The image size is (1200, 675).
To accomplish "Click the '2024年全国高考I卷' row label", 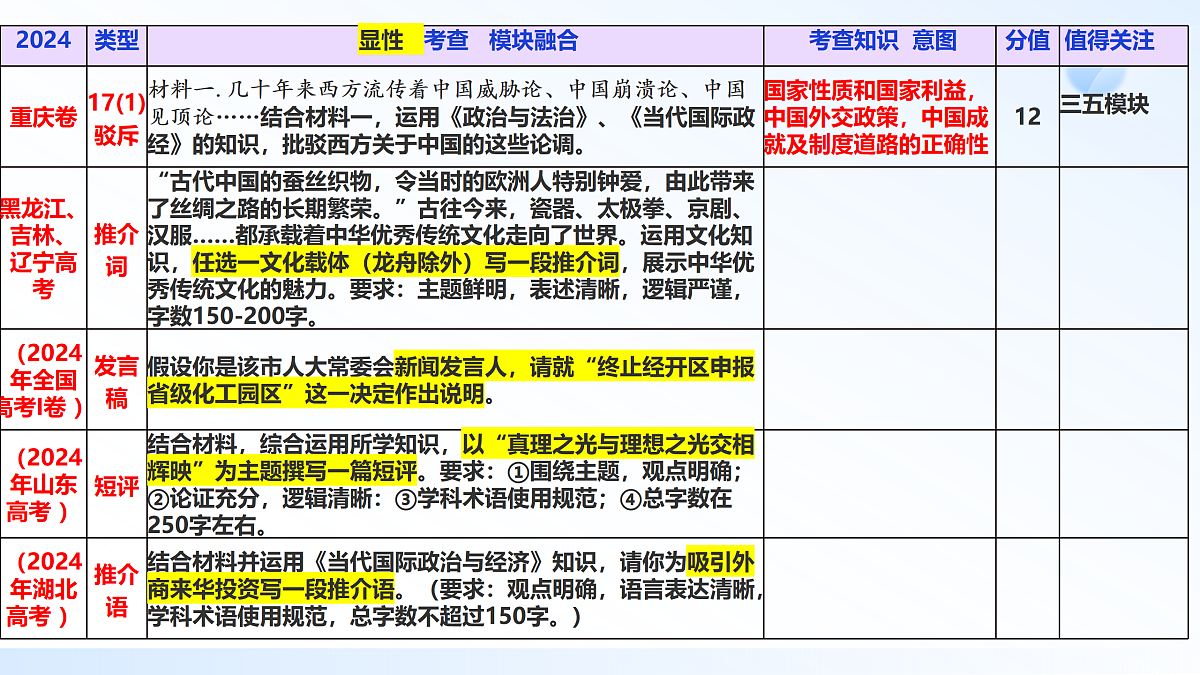I will [42, 379].
